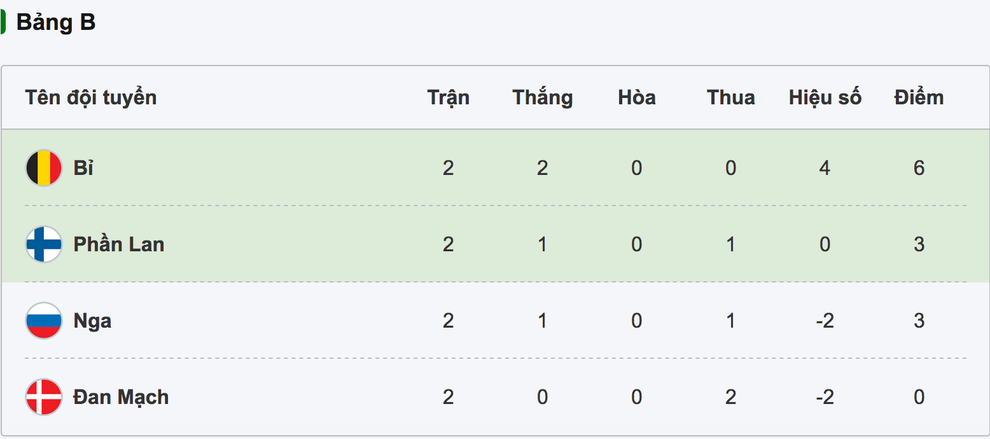The height and width of the screenshot is (439, 990).
Task: Click the Điểm column header
Action: pos(919,98)
